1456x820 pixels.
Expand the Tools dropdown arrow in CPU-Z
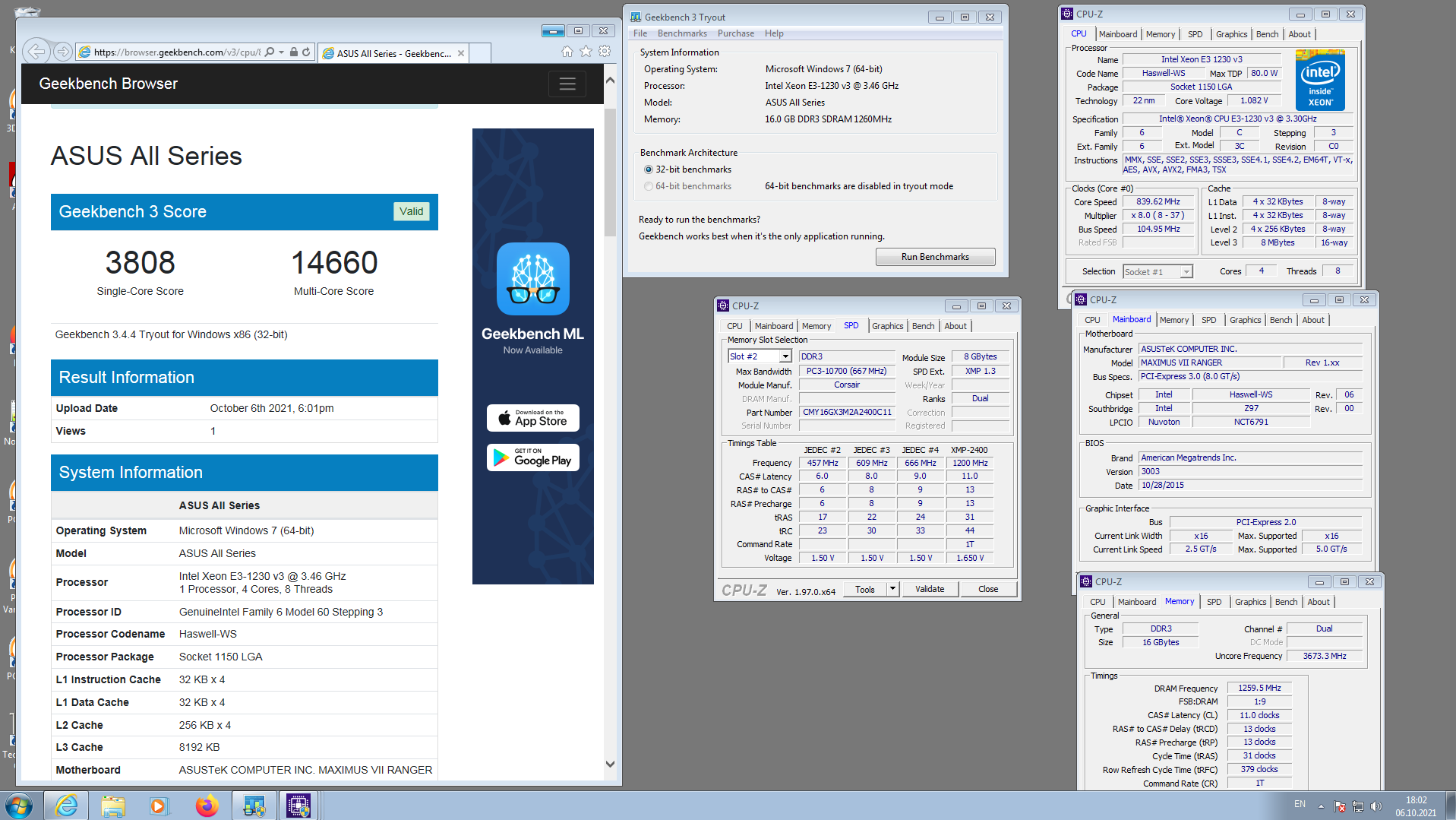click(892, 589)
